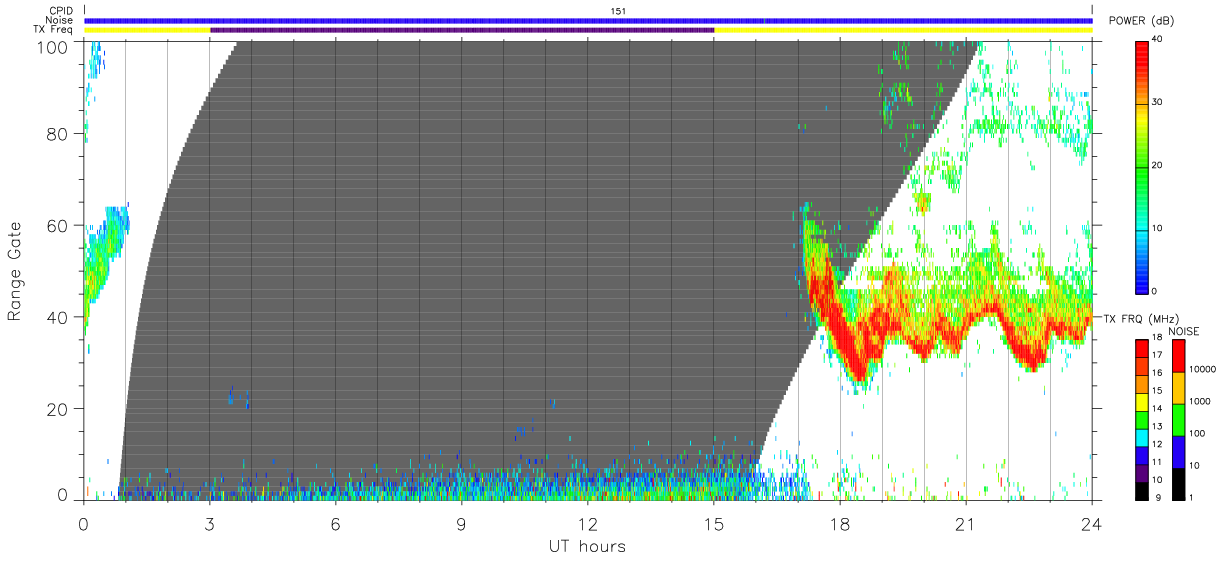1228x567 pixels.
Task: Click the 15 tick label on the UT hours axis
Action: point(714,523)
